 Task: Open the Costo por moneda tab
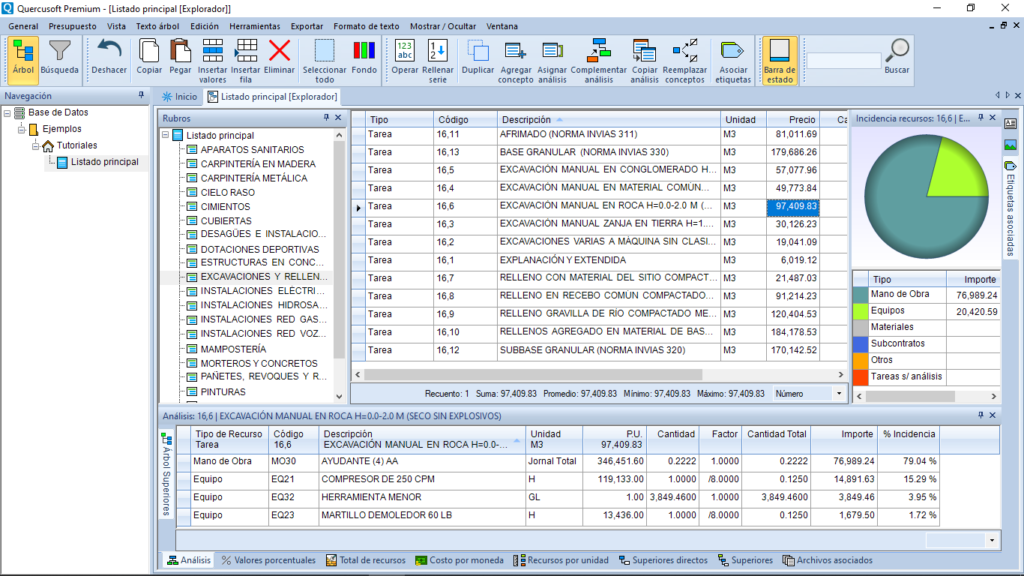(x=460, y=560)
